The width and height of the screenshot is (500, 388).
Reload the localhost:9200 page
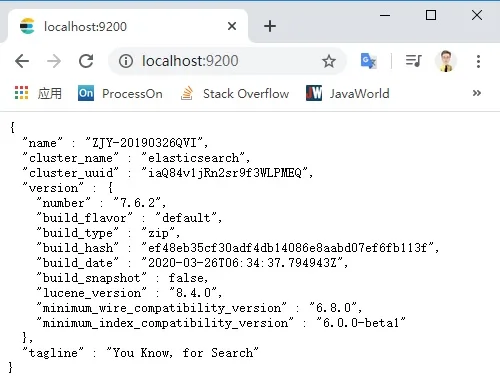pyautogui.click(x=86, y=61)
